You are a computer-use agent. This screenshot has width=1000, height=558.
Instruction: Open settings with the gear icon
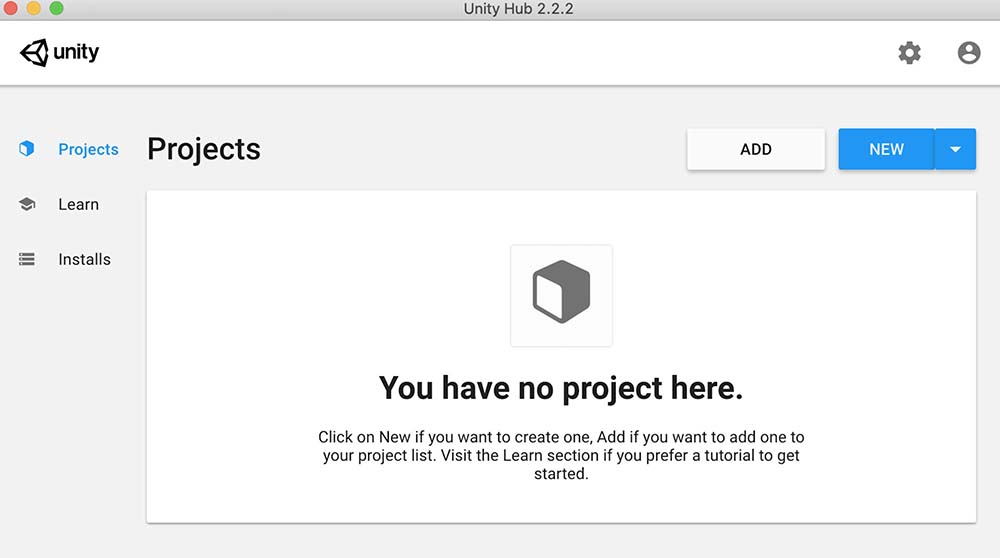click(x=909, y=53)
